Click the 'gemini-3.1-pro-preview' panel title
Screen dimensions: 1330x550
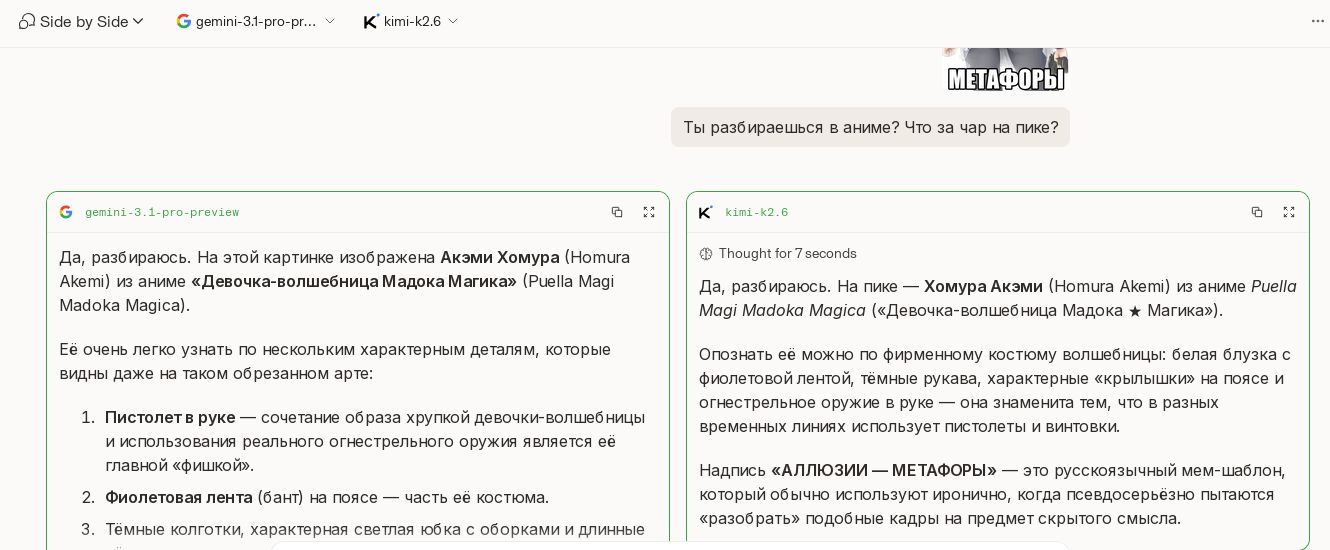point(162,212)
